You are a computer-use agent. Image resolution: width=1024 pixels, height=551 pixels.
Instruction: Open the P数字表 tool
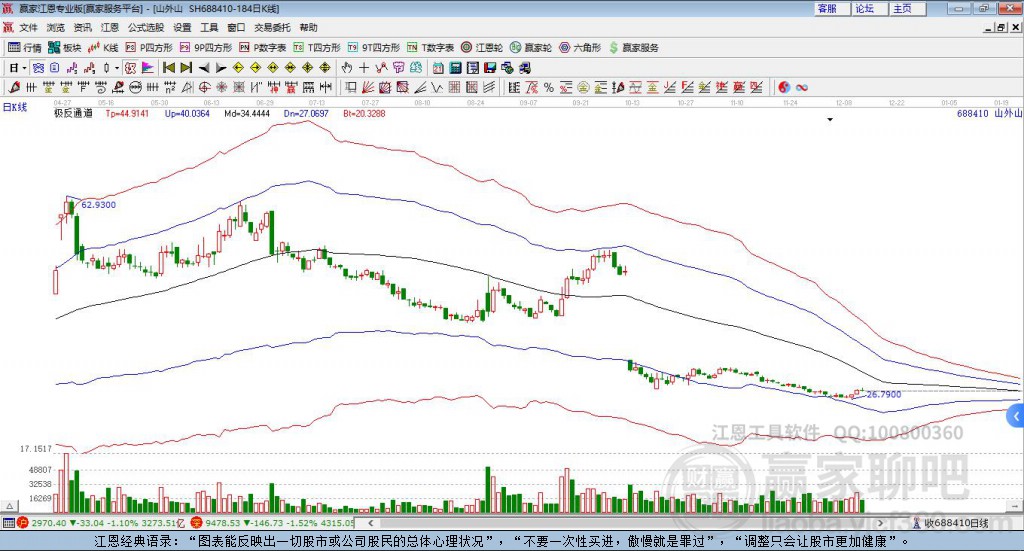[x=263, y=48]
